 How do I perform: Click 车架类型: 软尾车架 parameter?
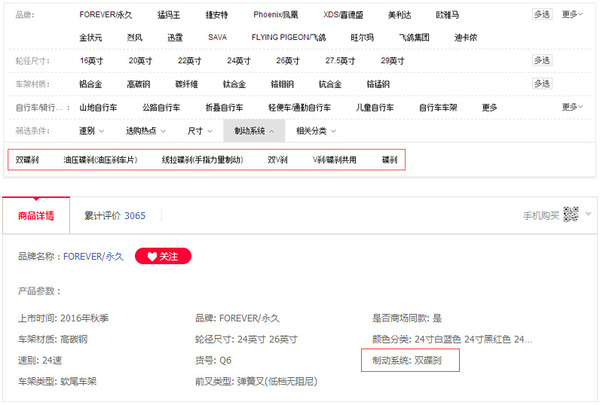(x=57, y=381)
